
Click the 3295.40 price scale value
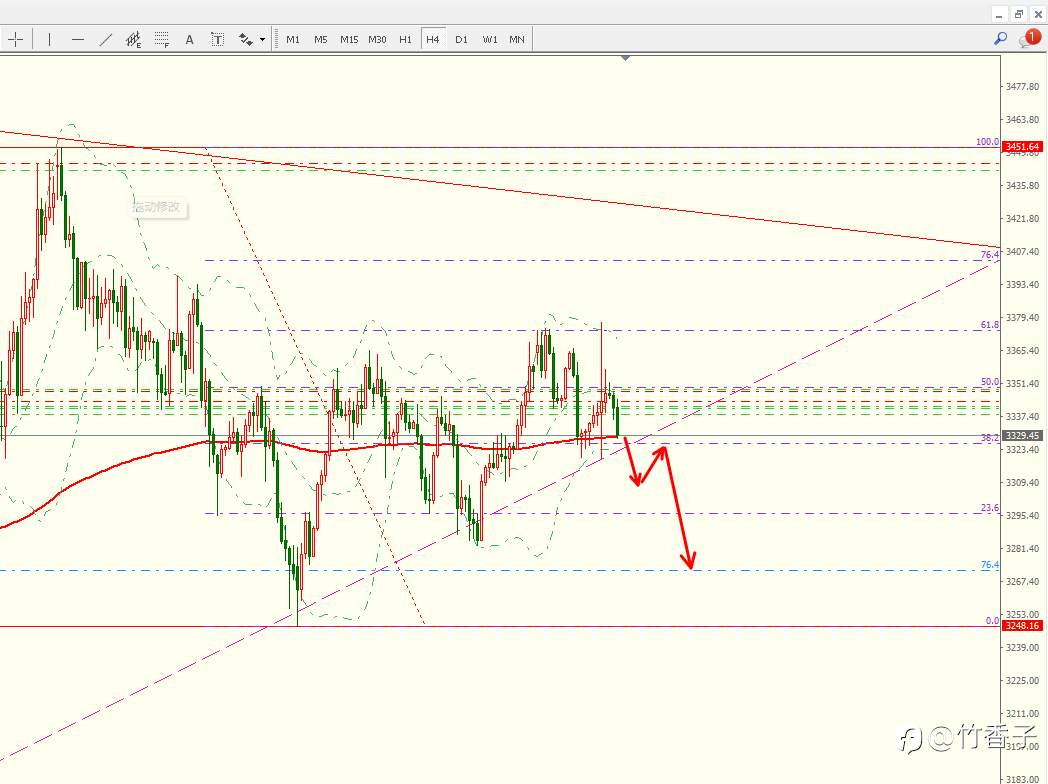[x=1023, y=515]
